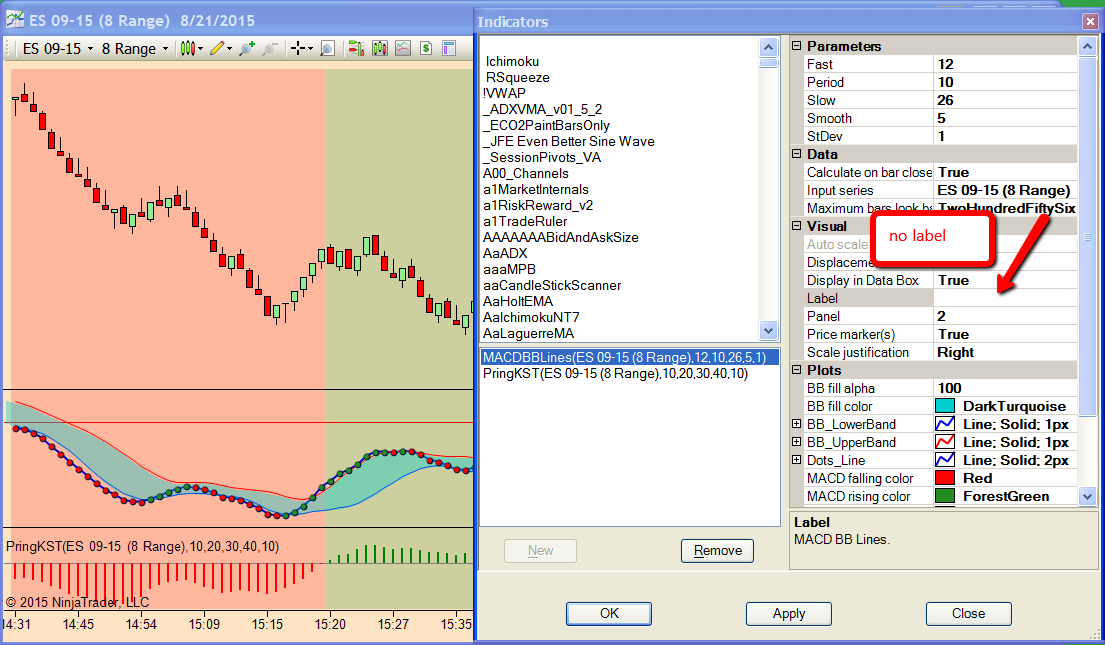Collapse the Data section
Screen dimensions: 1105x645
point(796,154)
